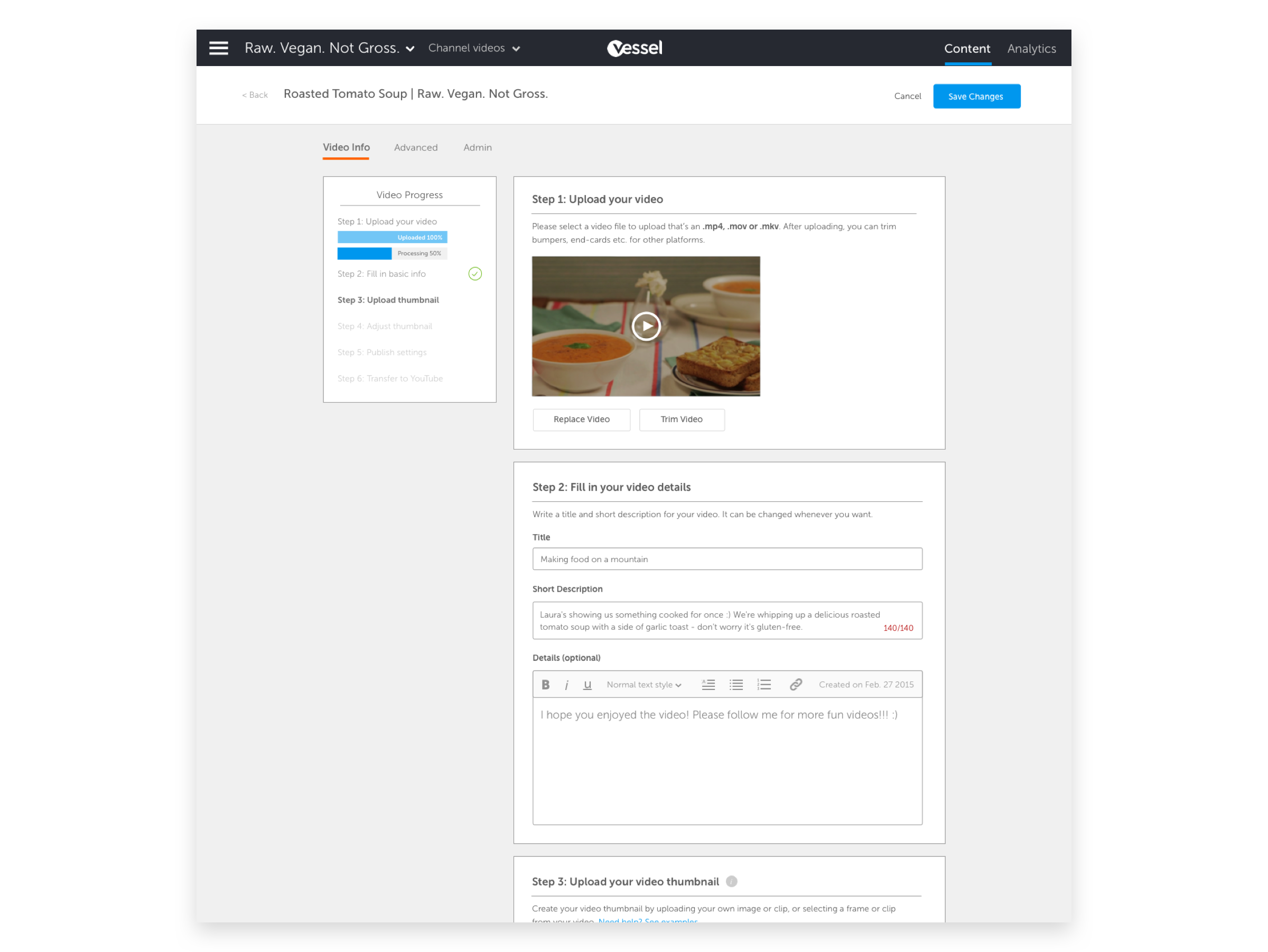Screen dimensions: 1268x952
Task: Expand the Channel videos dropdown
Action: tap(474, 48)
